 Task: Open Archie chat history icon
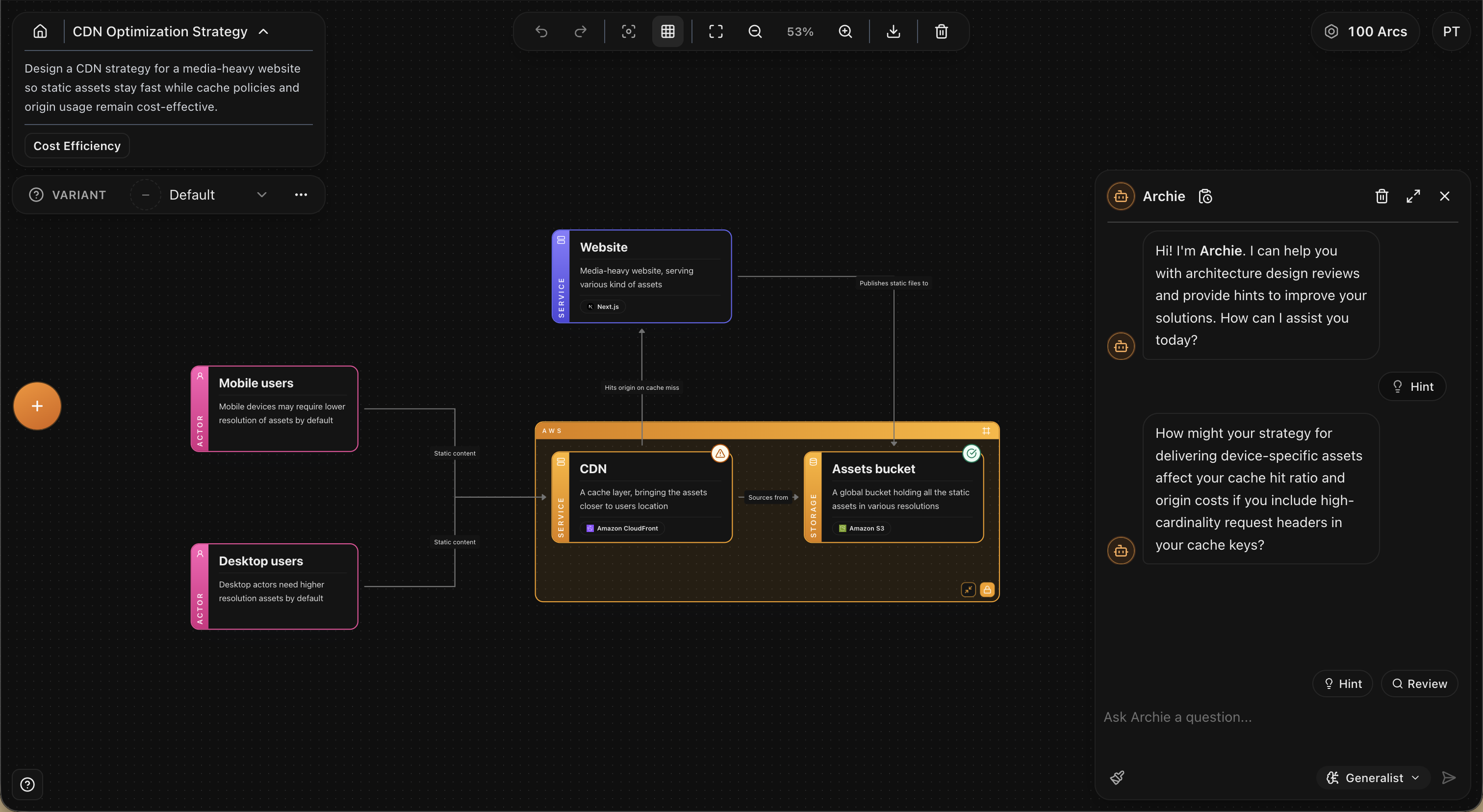[x=1205, y=196]
